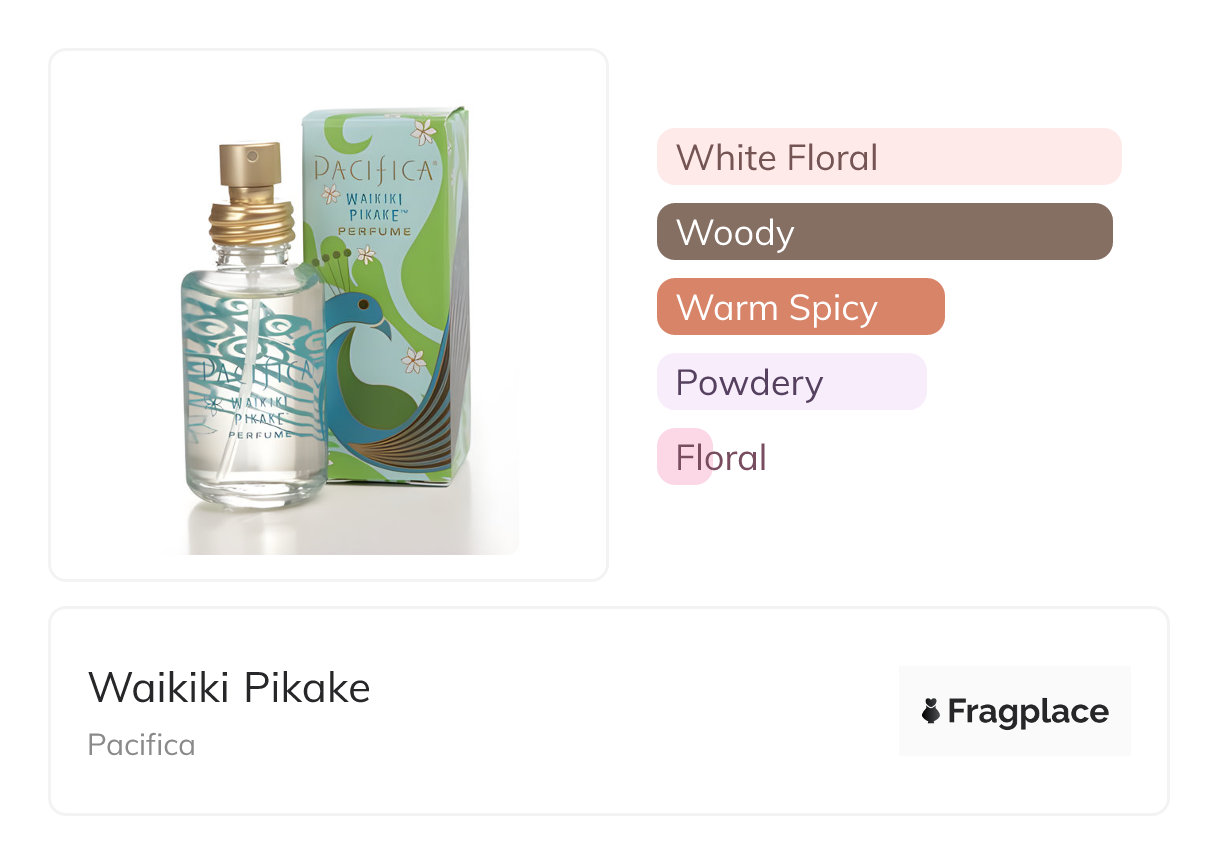Click the Fragplace bear icon

click(x=931, y=711)
